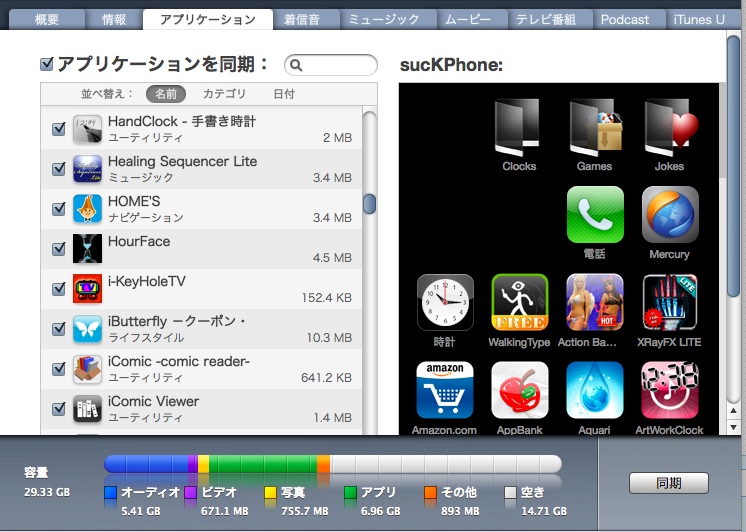The width and height of the screenshot is (746, 532).
Task: Click the blue オーディオ legend swatch
Action: (110, 492)
